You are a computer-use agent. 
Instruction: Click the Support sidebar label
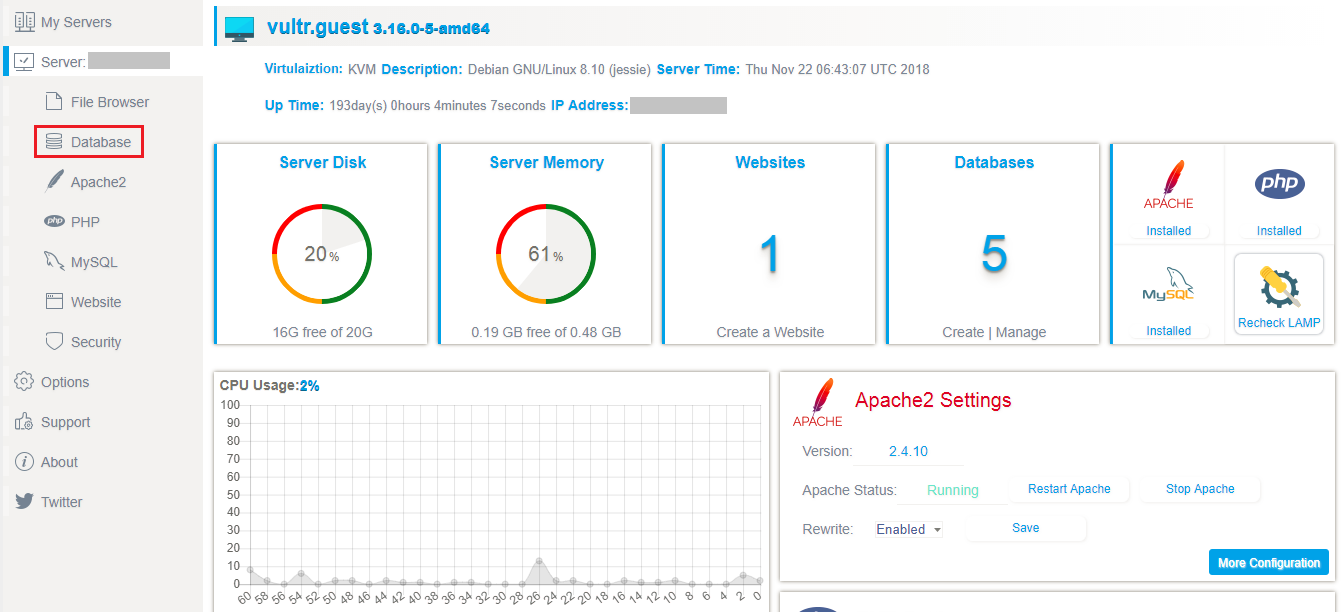[66, 422]
